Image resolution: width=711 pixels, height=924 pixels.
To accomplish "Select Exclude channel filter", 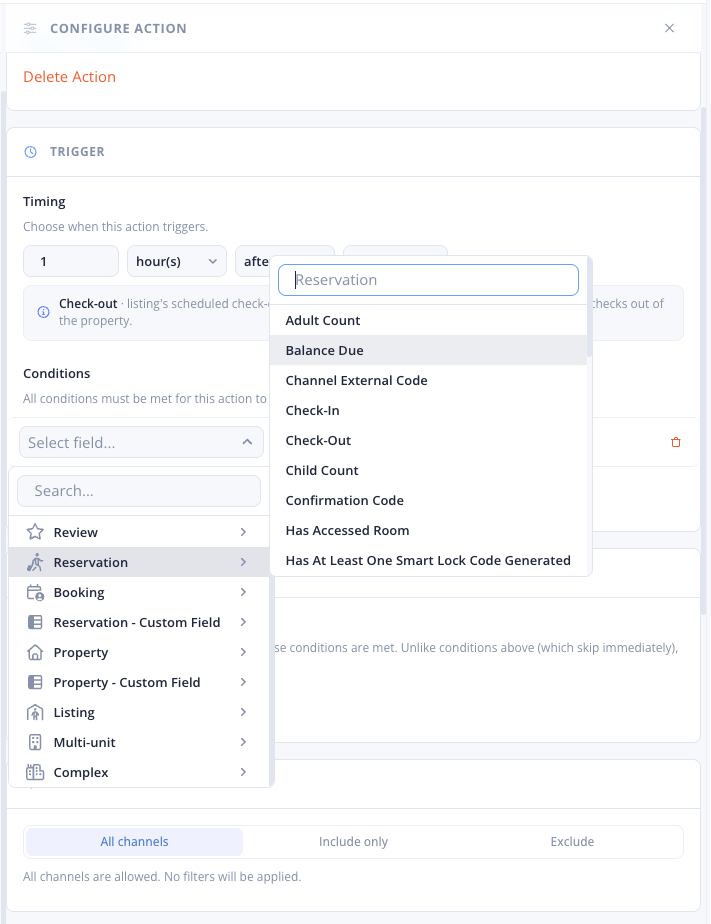I will [572, 842].
